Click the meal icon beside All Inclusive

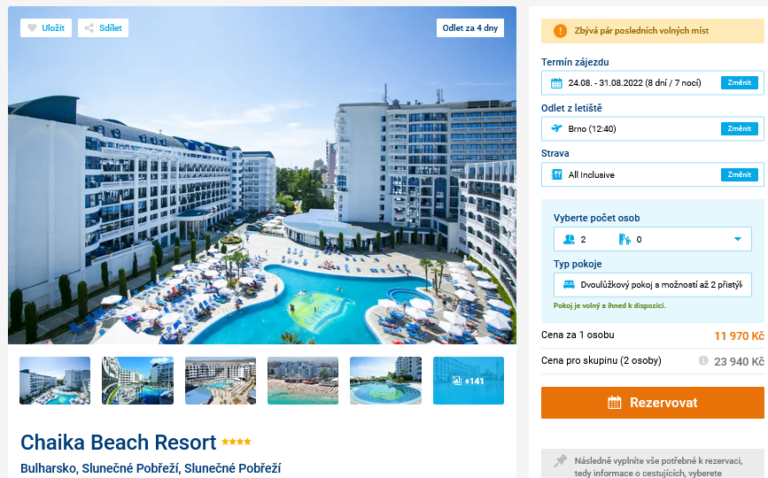[557, 174]
